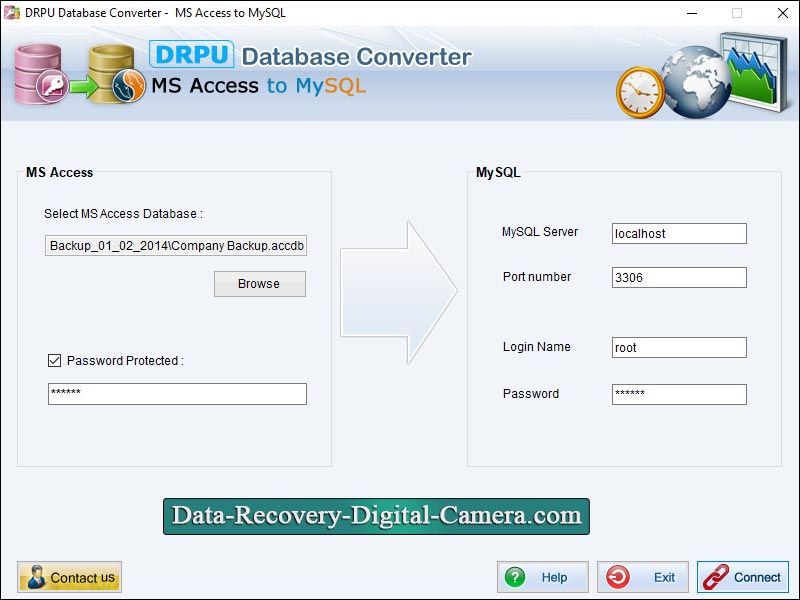This screenshot has width=800, height=600.
Task: Click the chain-link icon on the Connect button
Action: pyautogui.click(x=713, y=577)
